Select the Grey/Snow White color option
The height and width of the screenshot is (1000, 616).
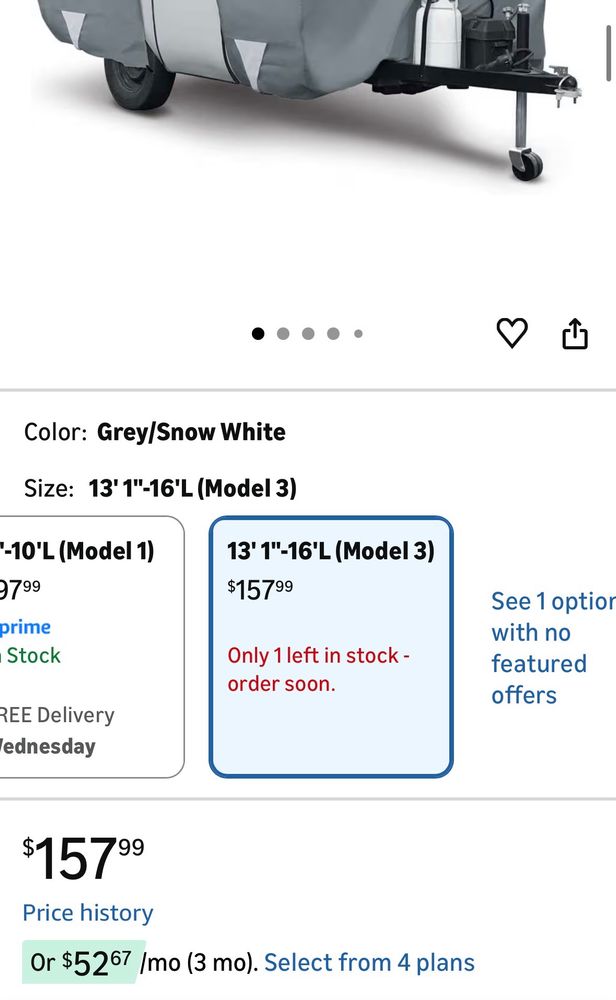pos(190,432)
